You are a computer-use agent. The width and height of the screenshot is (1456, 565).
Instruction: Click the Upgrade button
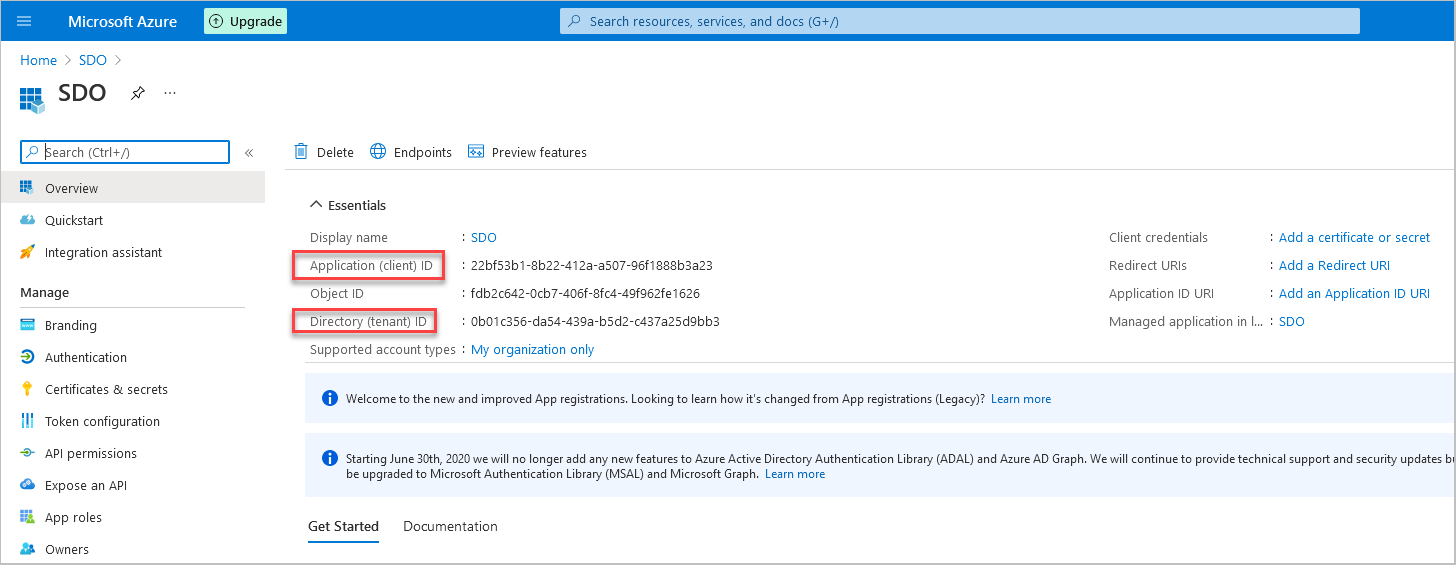click(x=245, y=21)
